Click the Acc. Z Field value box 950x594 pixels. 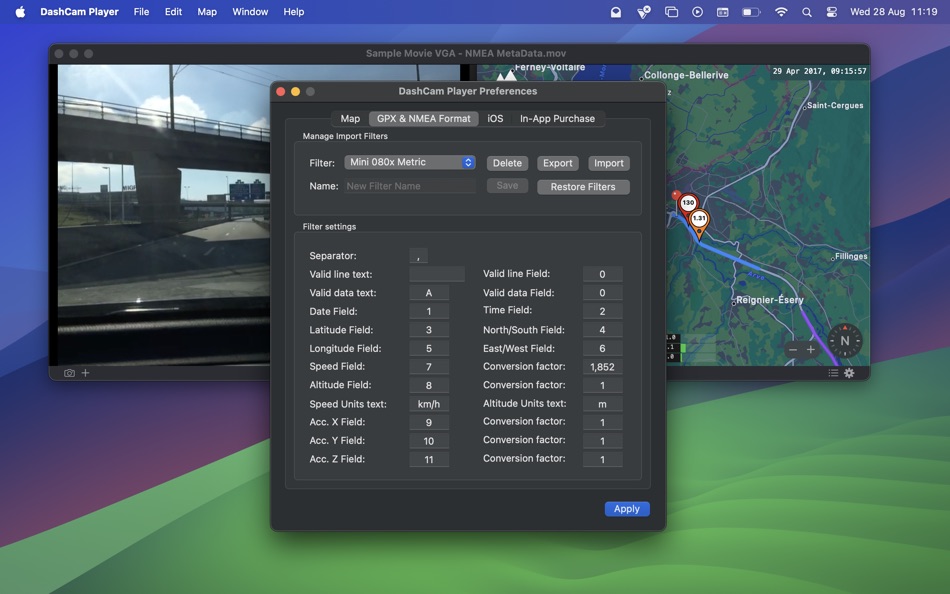coord(429,459)
